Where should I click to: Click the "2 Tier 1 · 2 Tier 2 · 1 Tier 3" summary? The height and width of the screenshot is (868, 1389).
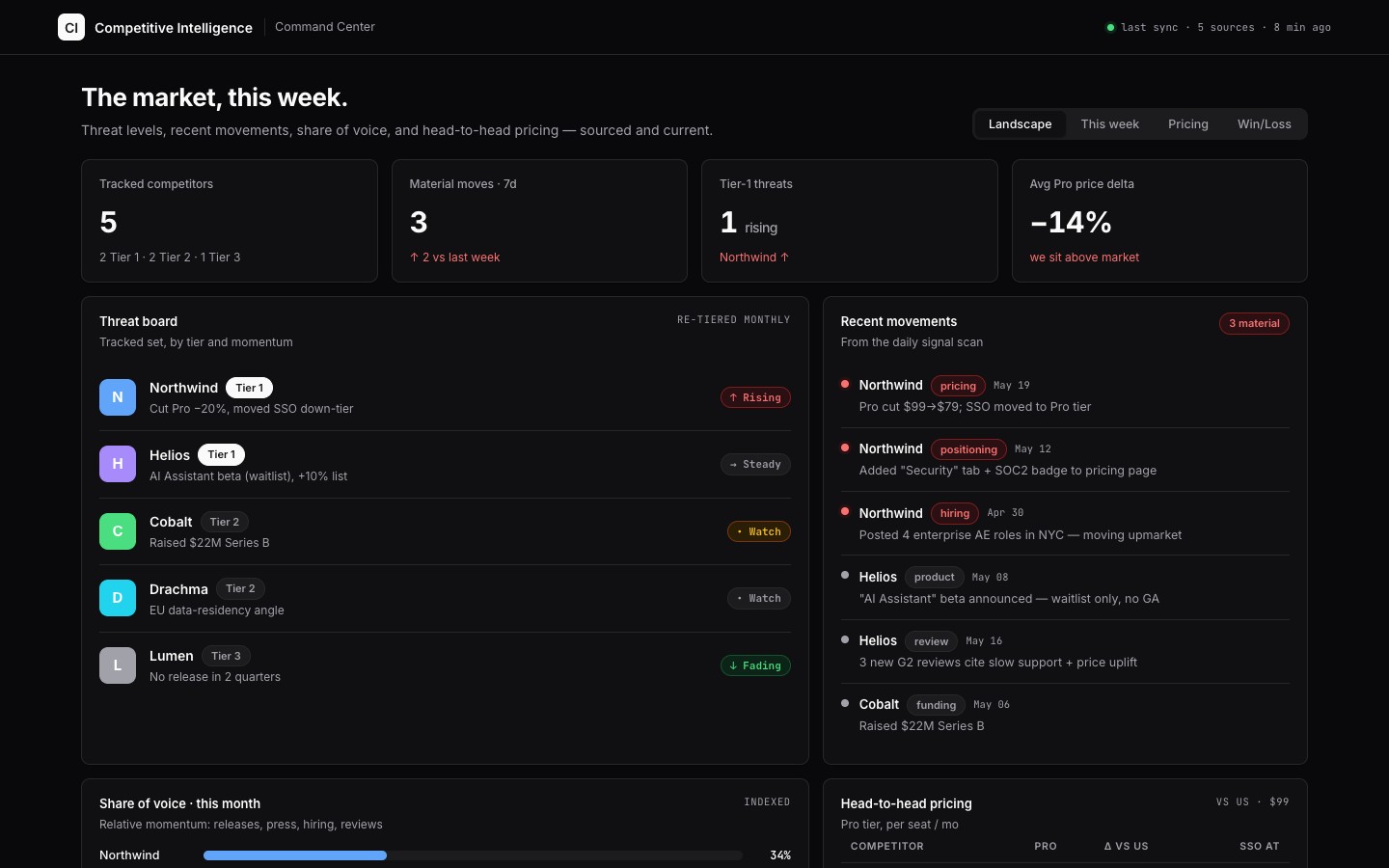(170, 258)
